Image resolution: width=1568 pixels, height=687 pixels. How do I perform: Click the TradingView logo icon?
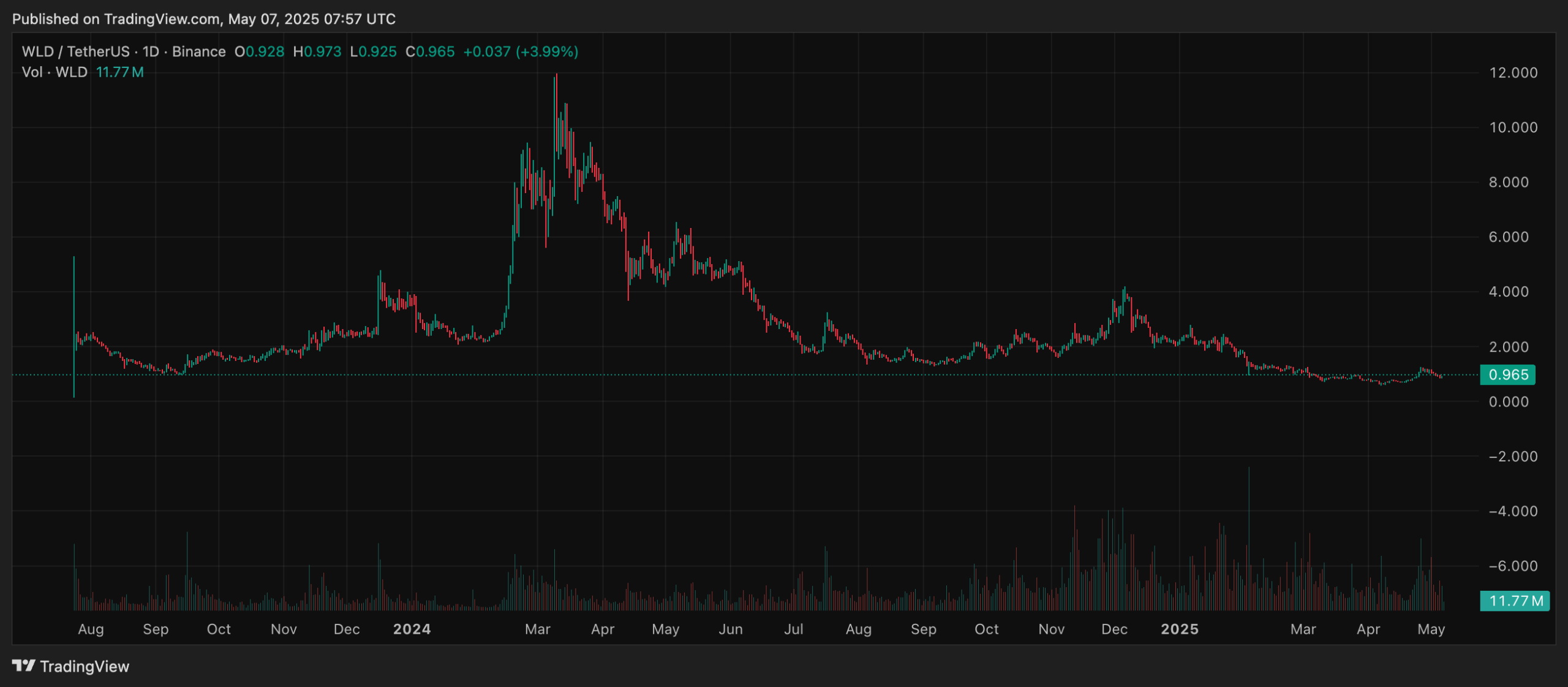[24, 666]
